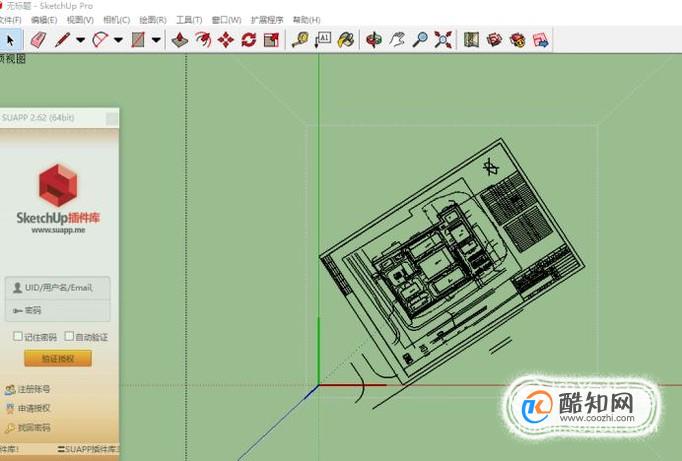The height and width of the screenshot is (461, 682).
Task: Activate the Orbit tool
Action: 374,40
